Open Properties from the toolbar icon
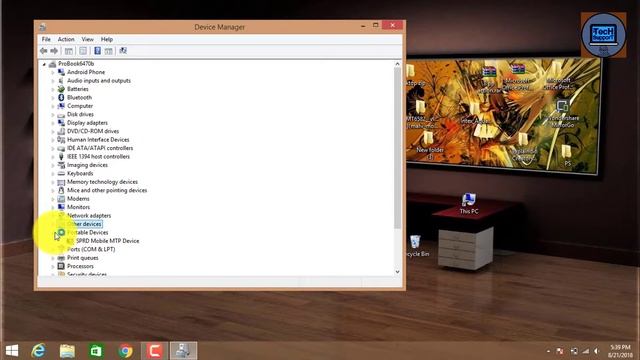640x360 pixels. click(x=83, y=51)
